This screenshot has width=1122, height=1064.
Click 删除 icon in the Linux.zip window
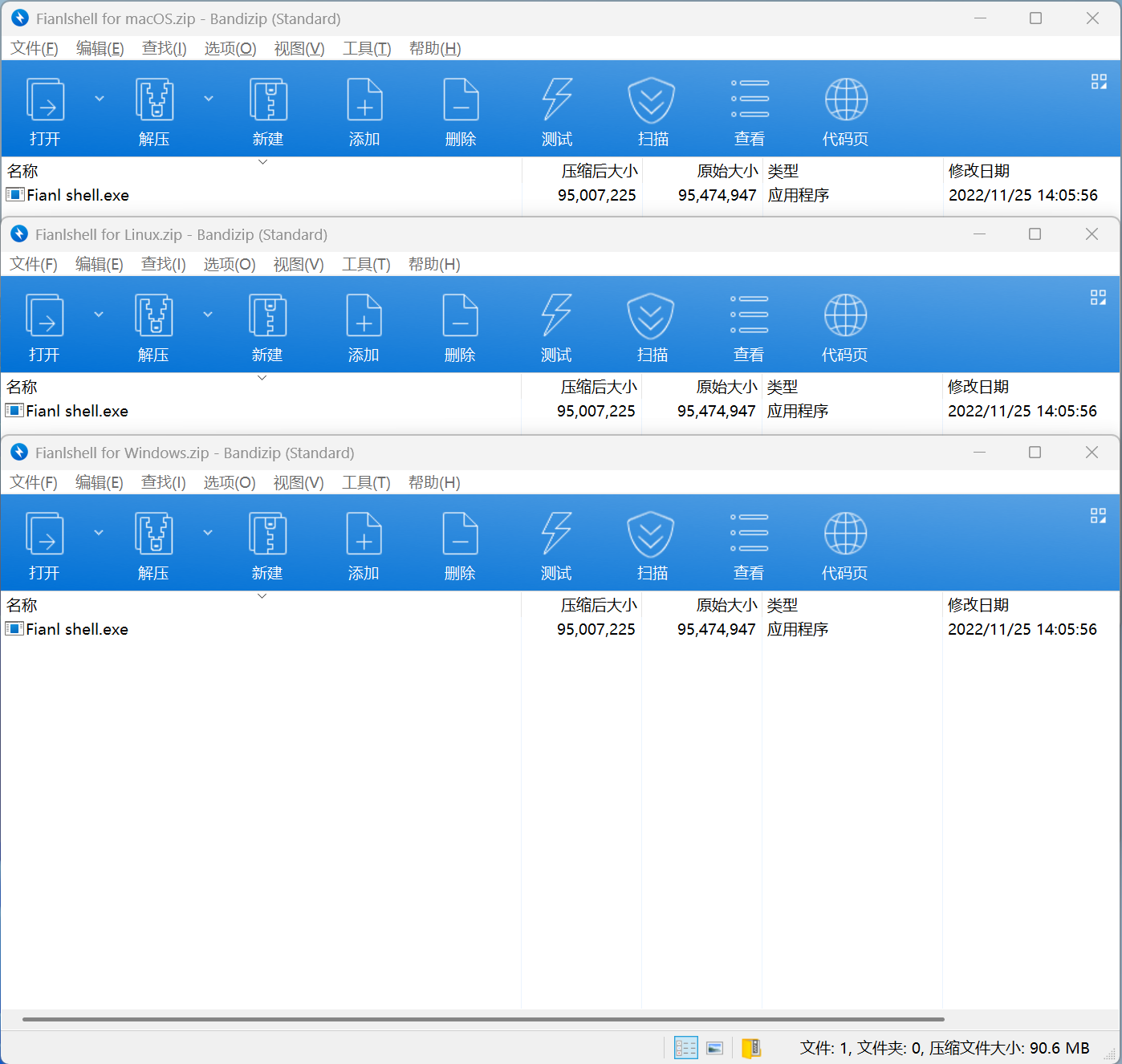pyautogui.click(x=460, y=316)
